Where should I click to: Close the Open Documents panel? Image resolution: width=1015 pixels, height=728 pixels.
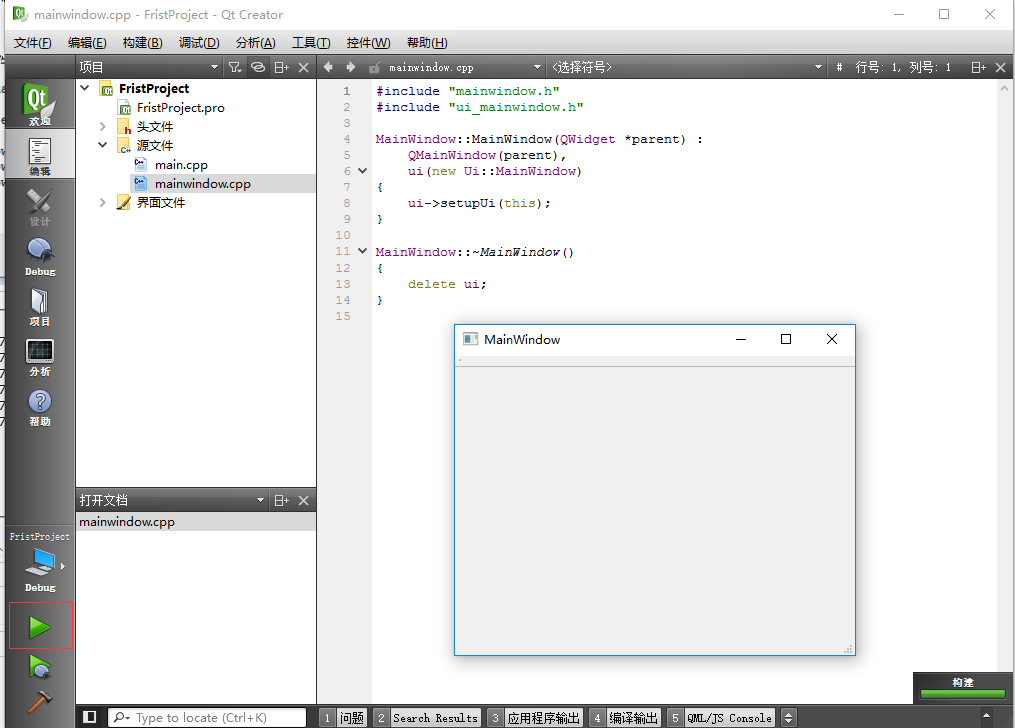[304, 500]
